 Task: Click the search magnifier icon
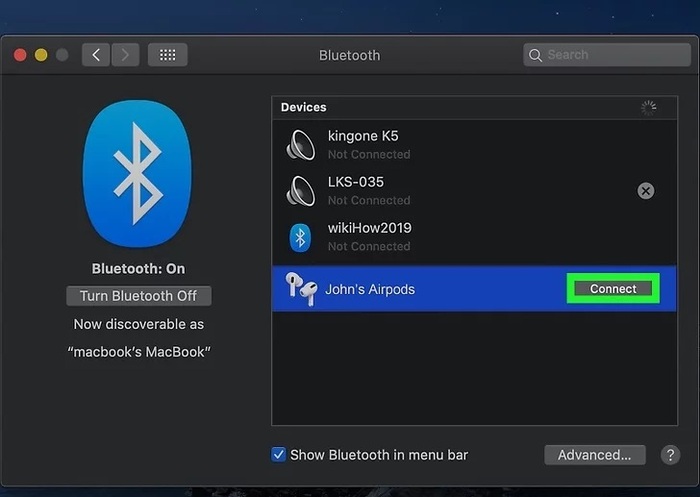pyautogui.click(x=535, y=55)
